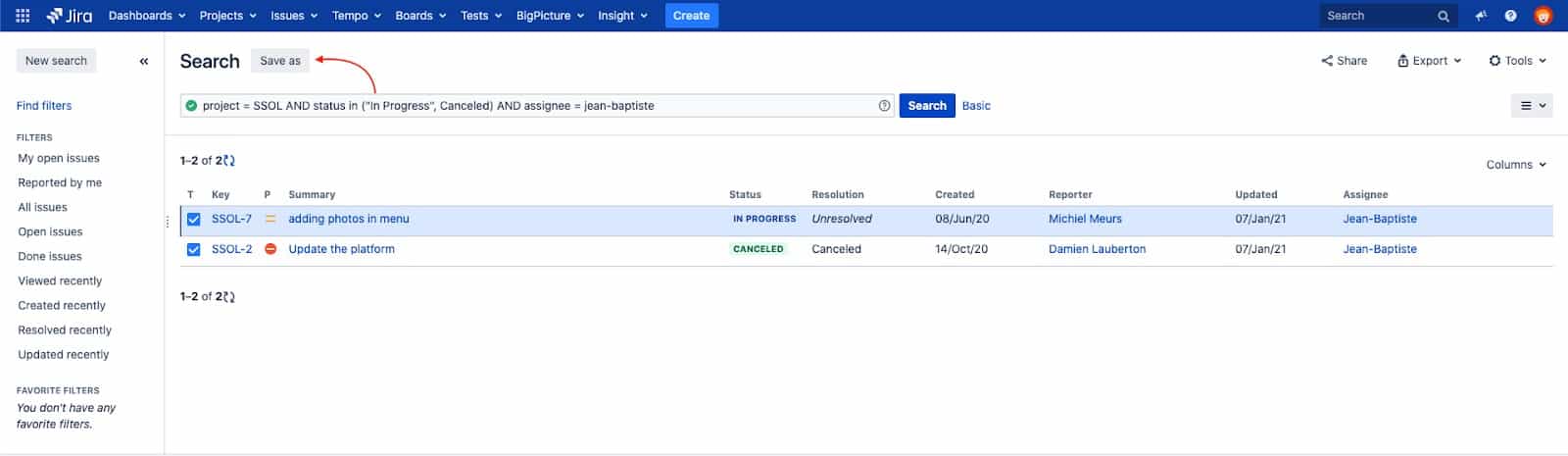
Task: Click the JQL query input field
Action: (537, 106)
